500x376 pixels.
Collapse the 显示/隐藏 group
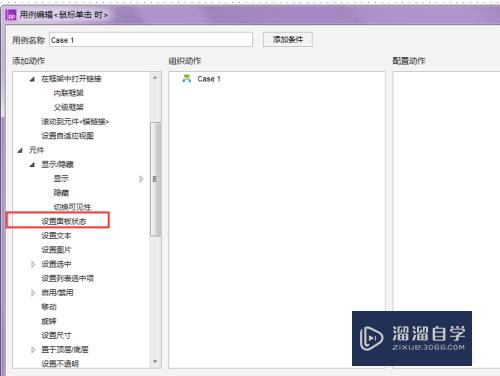(32, 165)
